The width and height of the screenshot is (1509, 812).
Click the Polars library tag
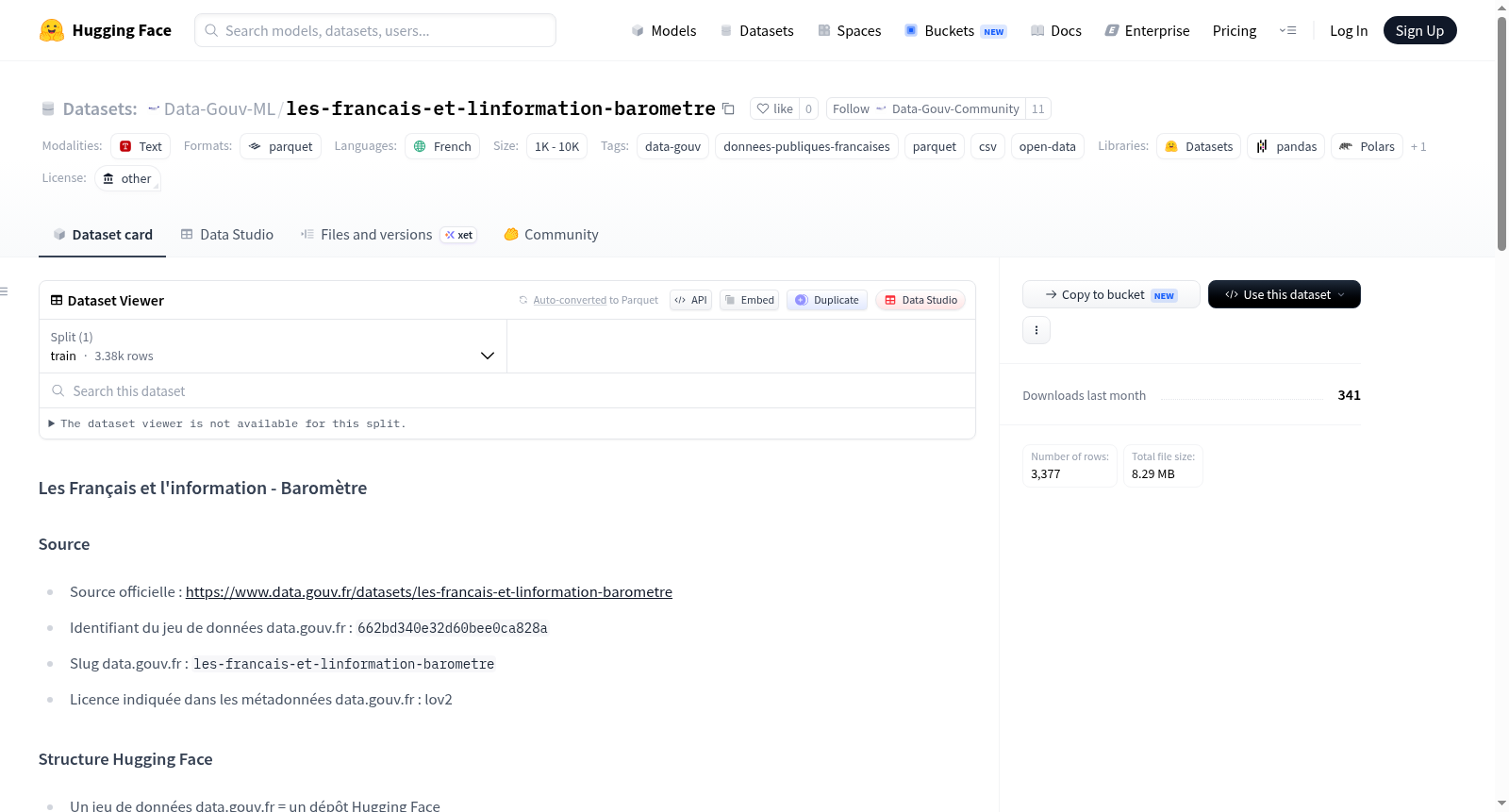coord(1367,146)
